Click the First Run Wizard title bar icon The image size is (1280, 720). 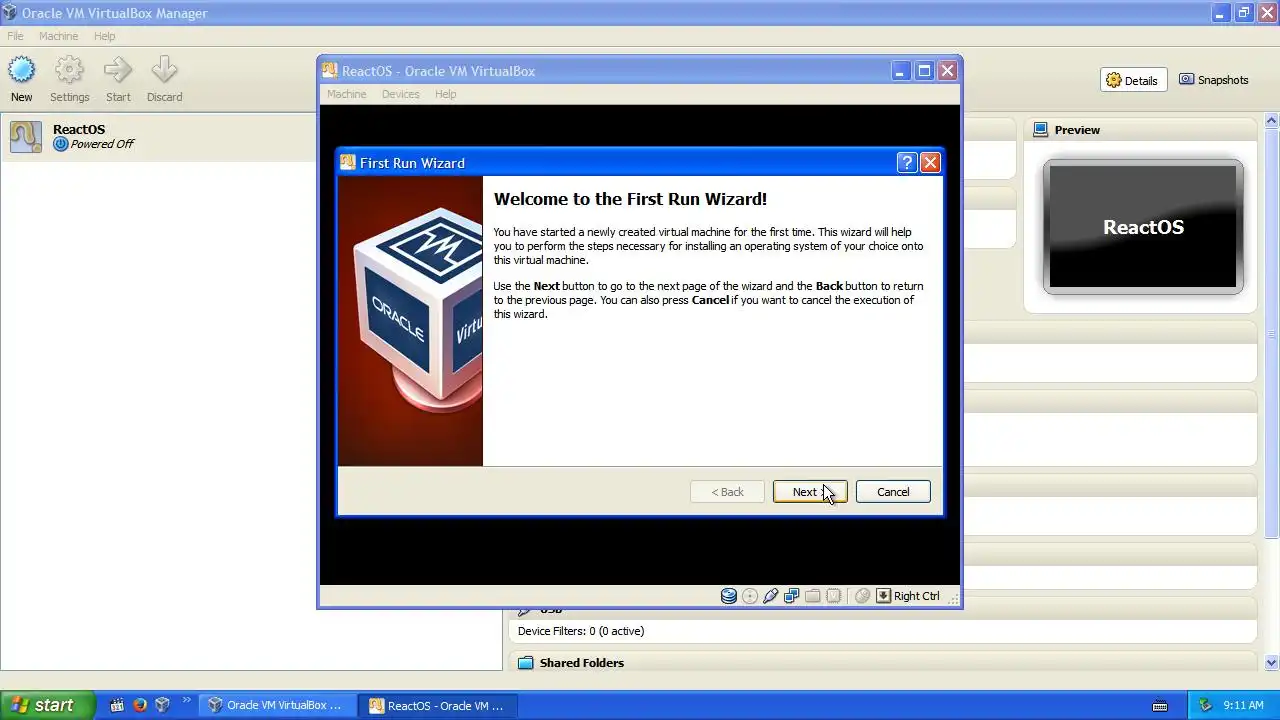pyautogui.click(x=348, y=163)
